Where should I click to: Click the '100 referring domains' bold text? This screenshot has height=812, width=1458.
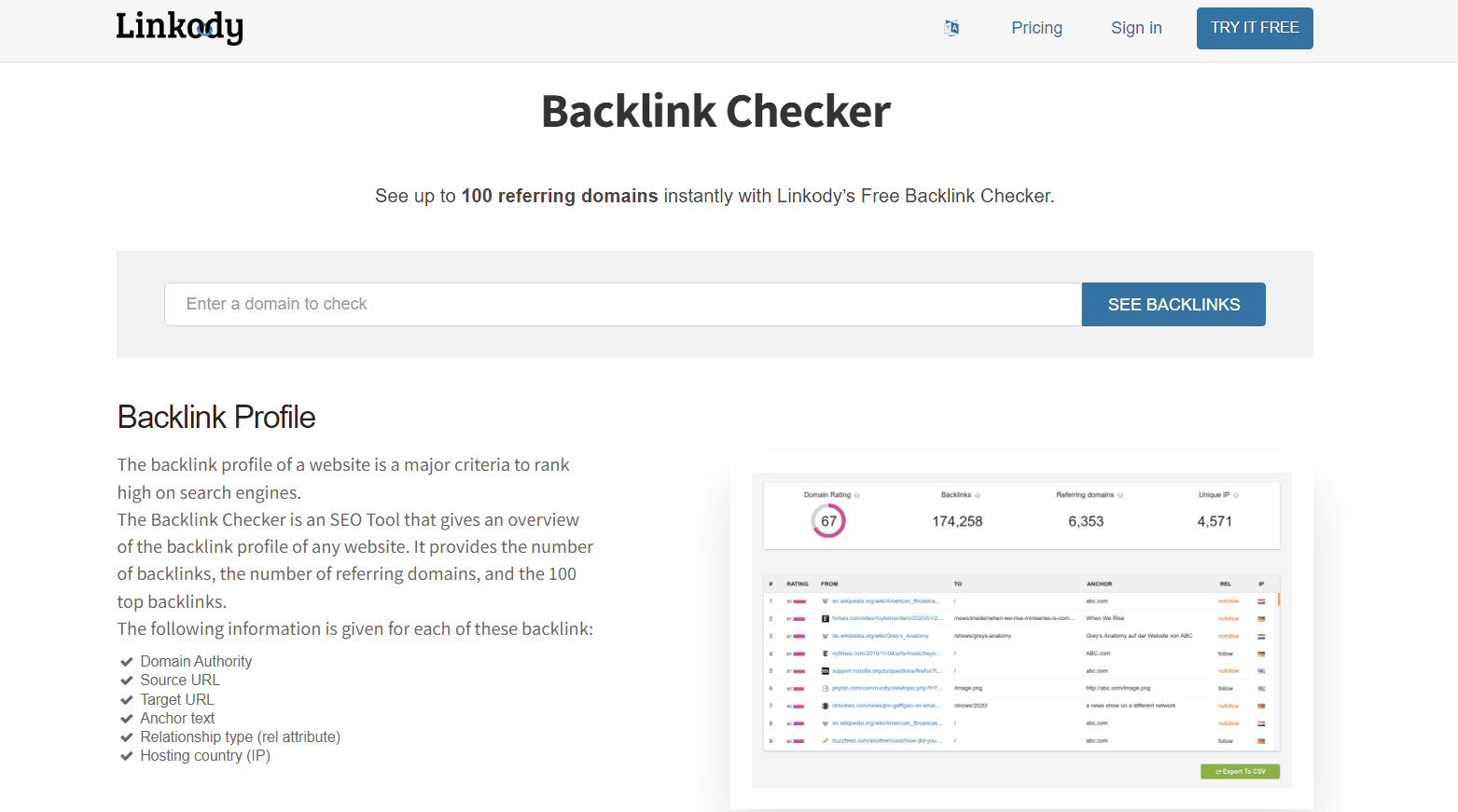(560, 196)
